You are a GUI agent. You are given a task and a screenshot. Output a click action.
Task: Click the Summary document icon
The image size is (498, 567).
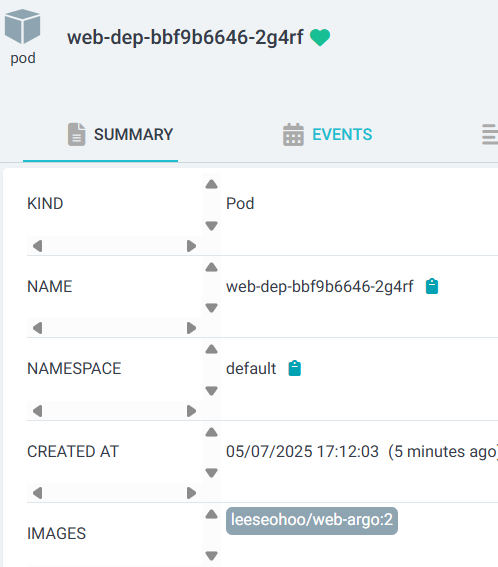pos(77,135)
